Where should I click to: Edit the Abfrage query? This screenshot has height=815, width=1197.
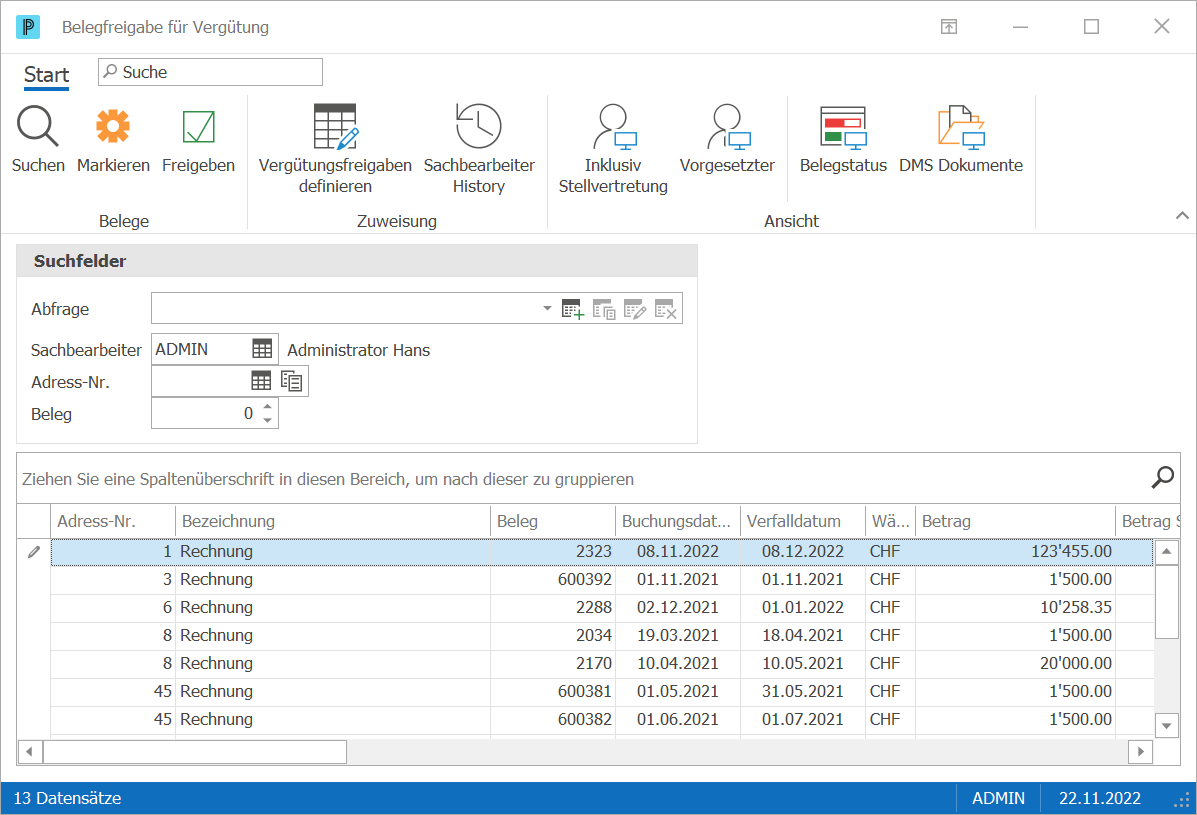click(x=635, y=309)
